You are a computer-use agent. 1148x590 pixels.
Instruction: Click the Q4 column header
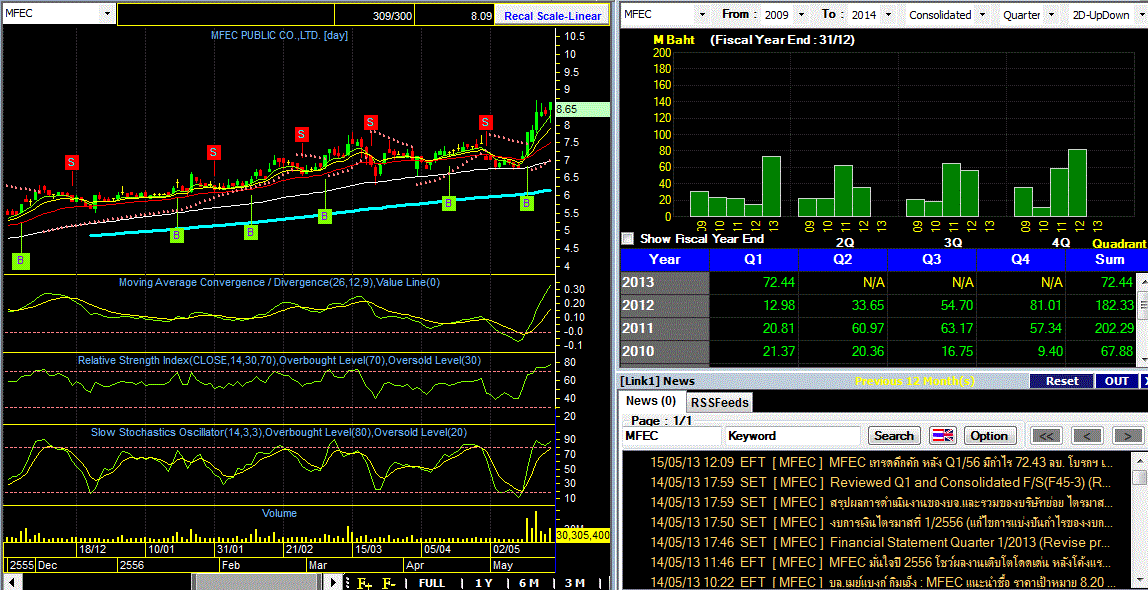(x=1021, y=259)
